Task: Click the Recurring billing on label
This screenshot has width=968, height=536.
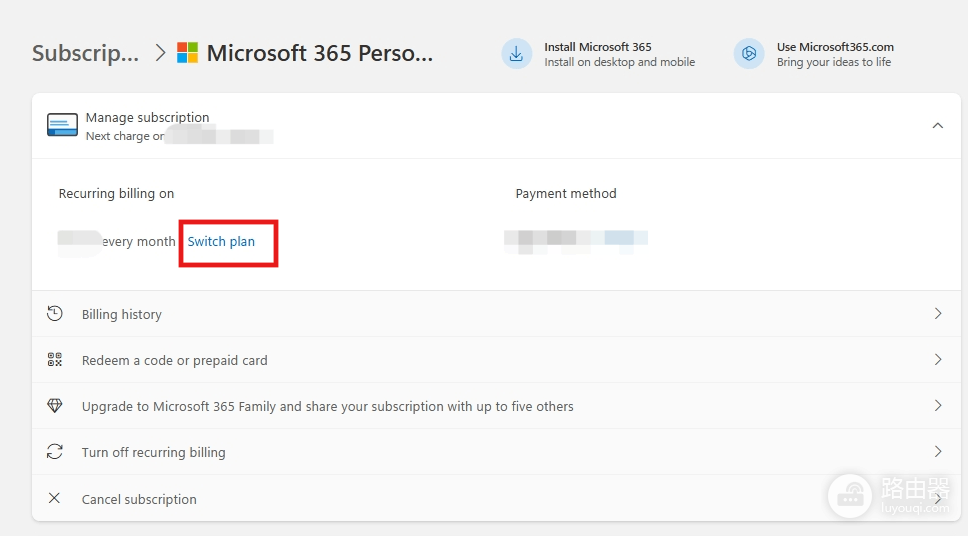Action: pos(116,193)
